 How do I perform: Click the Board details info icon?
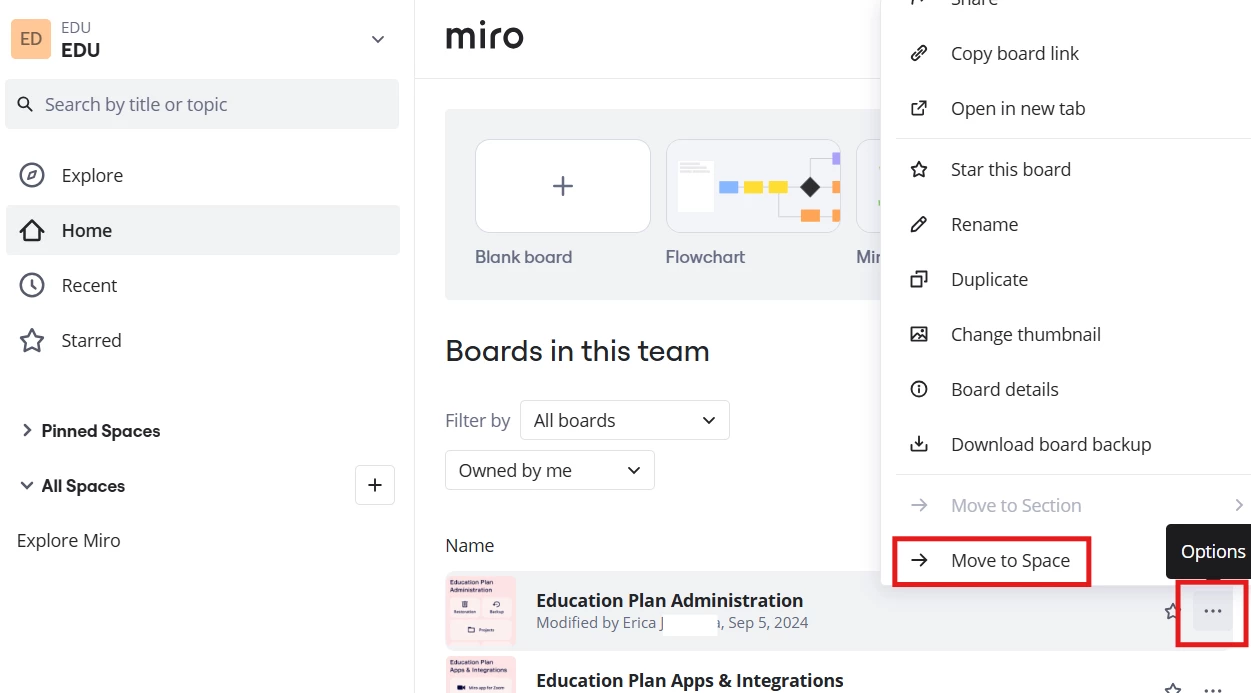pyautogui.click(x=919, y=389)
